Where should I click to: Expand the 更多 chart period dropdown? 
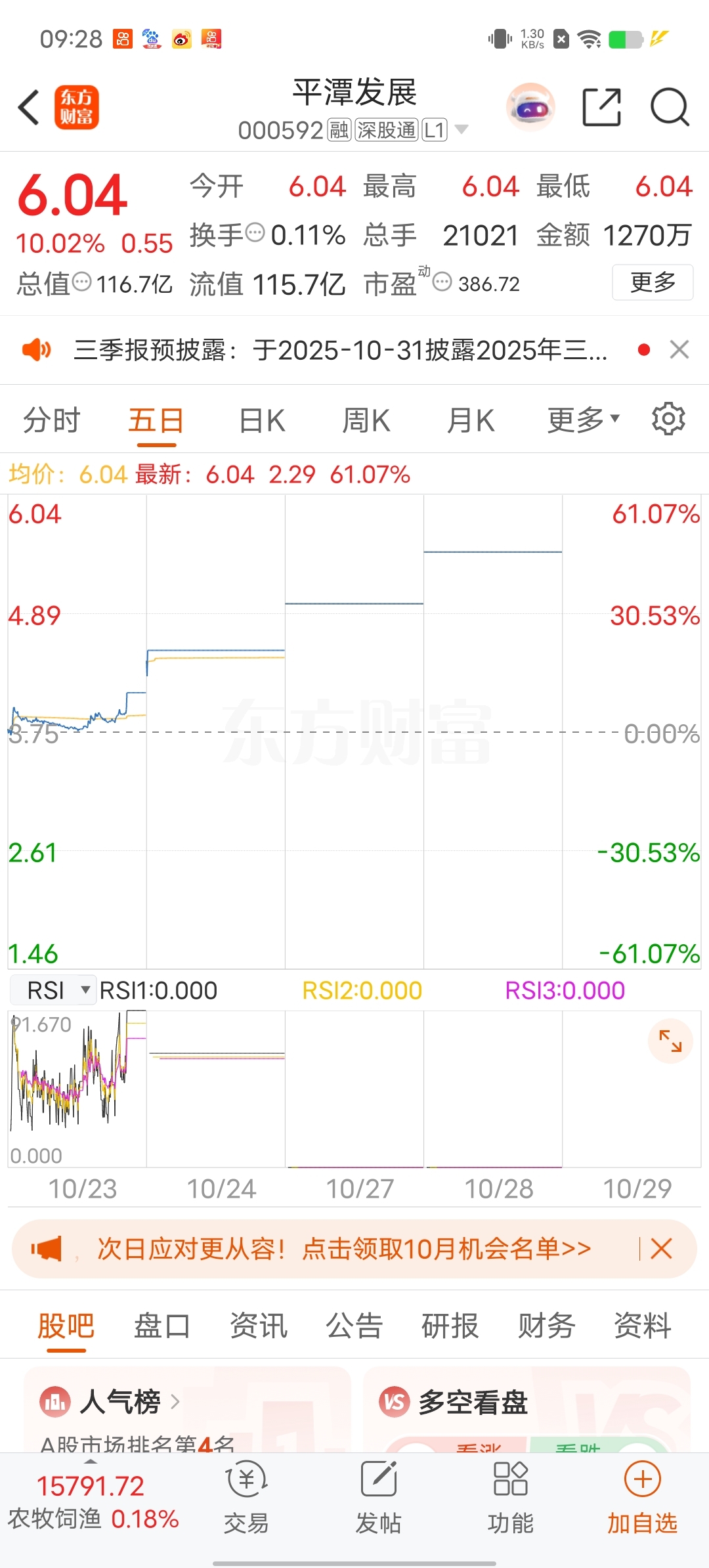(584, 420)
